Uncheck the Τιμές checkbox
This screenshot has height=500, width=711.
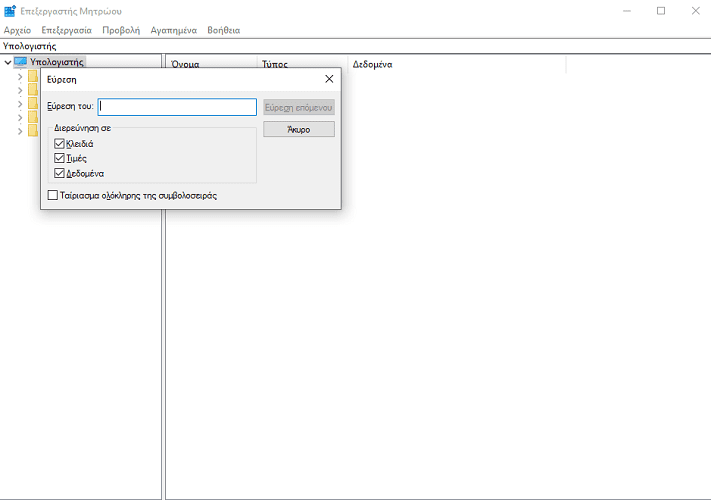(59, 158)
